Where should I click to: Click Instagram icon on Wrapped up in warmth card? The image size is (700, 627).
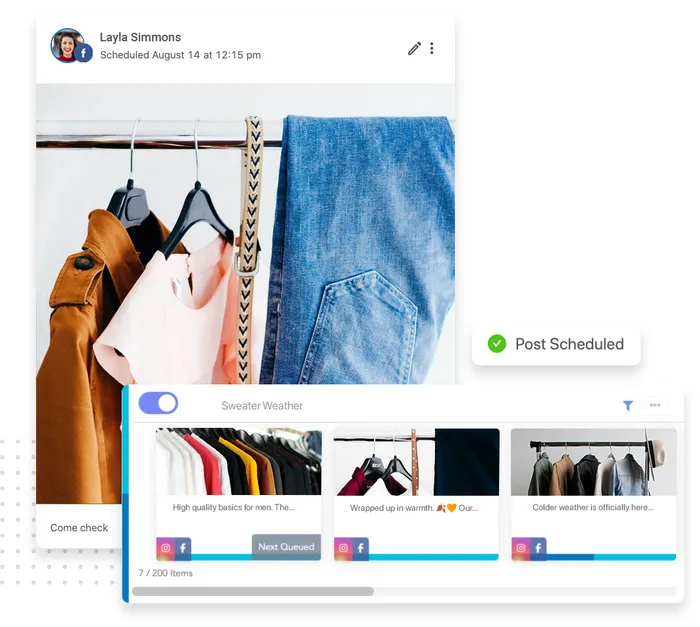[343, 548]
